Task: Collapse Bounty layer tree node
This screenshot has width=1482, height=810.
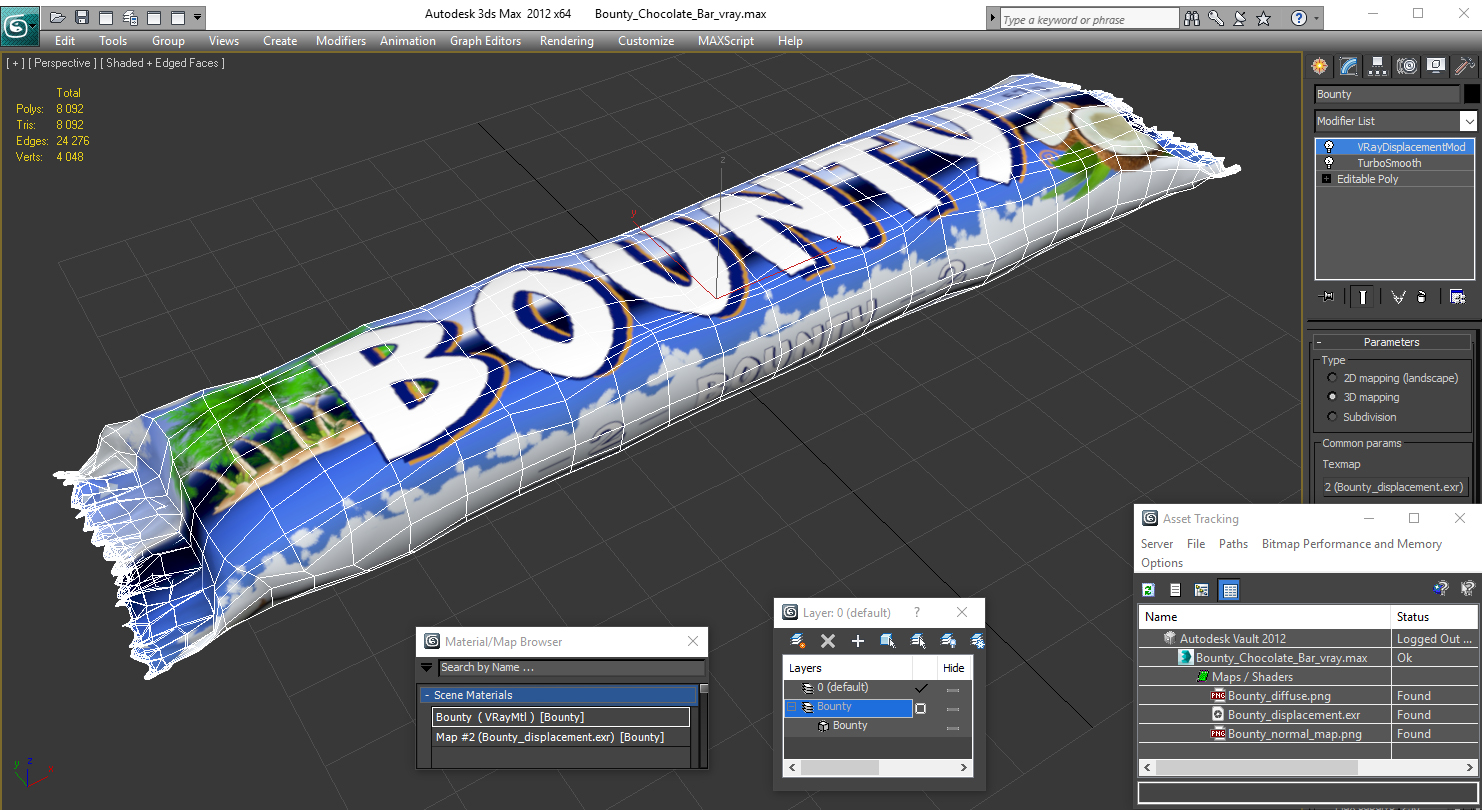Action: (x=791, y=707)
